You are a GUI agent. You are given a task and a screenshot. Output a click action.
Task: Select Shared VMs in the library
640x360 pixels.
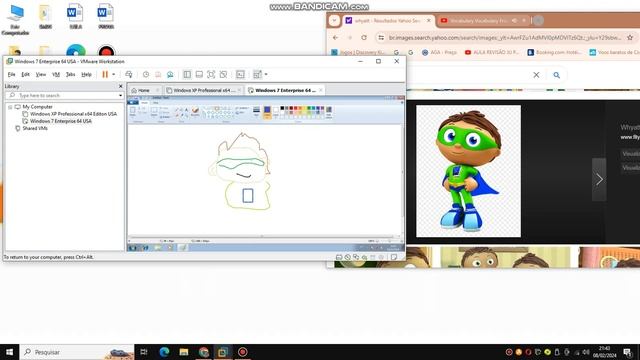[35, 128]
